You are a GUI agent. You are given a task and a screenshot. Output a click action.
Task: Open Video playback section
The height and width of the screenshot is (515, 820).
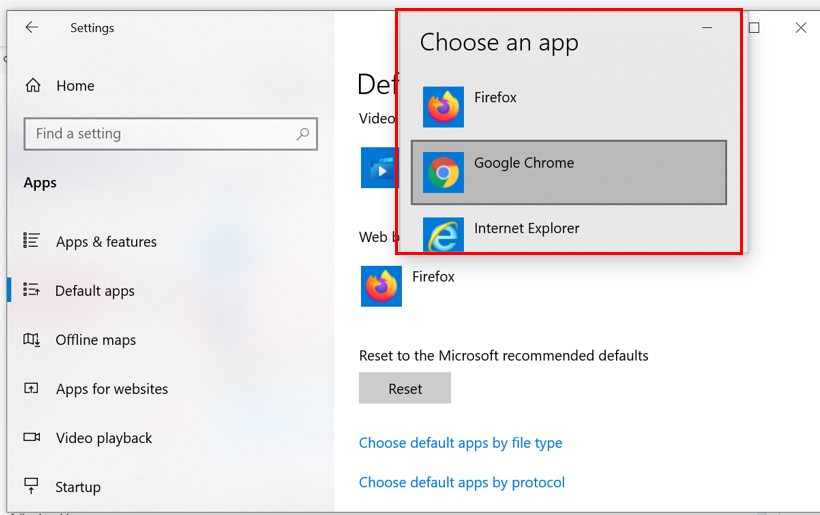(104, 438)
